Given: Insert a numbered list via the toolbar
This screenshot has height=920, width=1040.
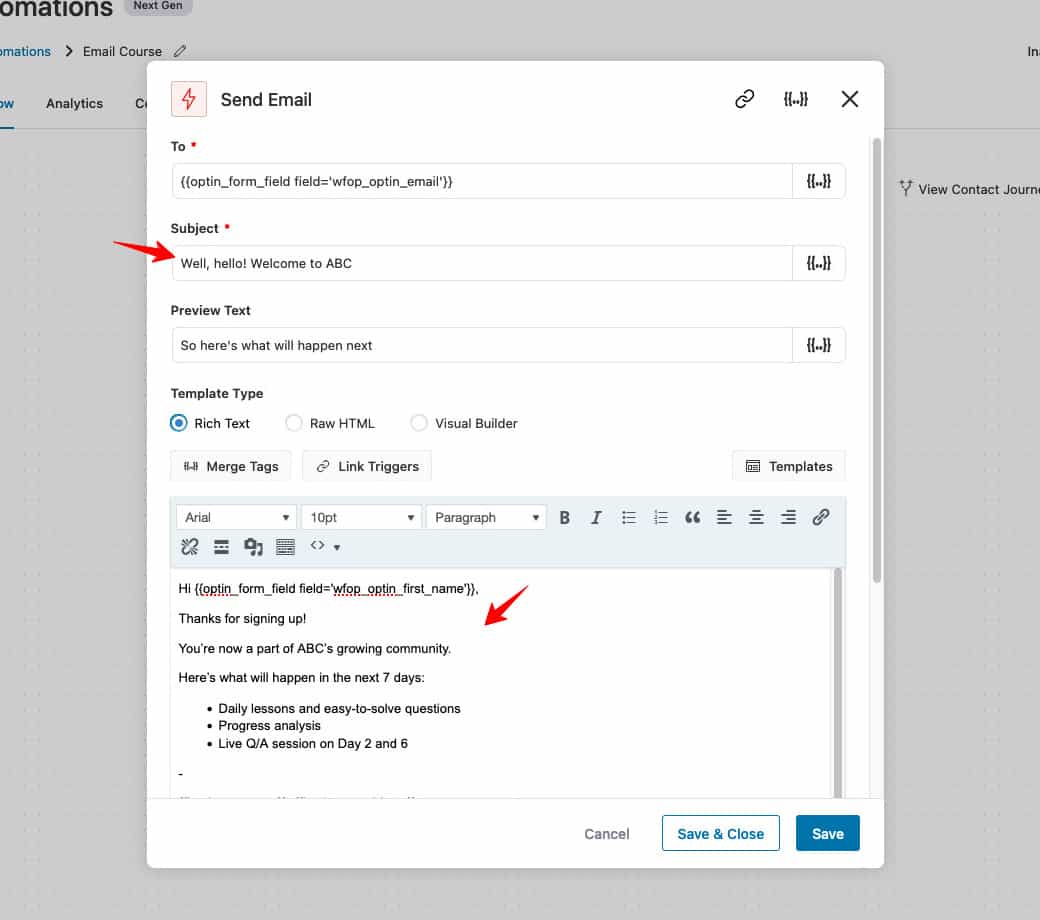Looking at the screenshot, I should tap(660, 517).
